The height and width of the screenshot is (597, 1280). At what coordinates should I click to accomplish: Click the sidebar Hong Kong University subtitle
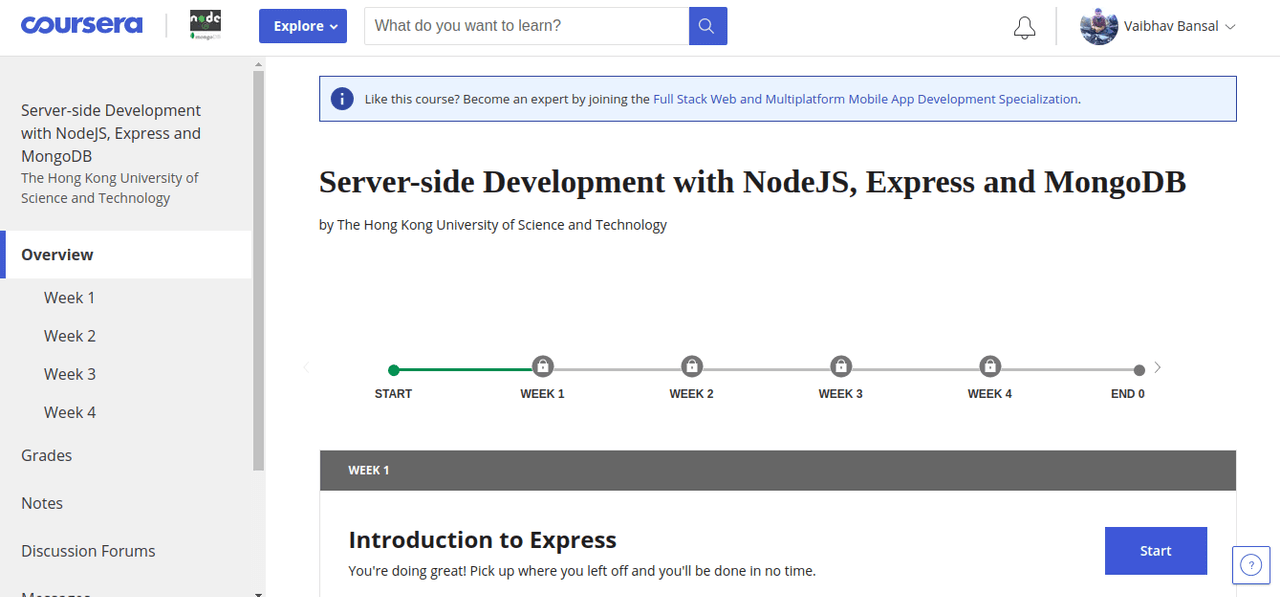110,188
